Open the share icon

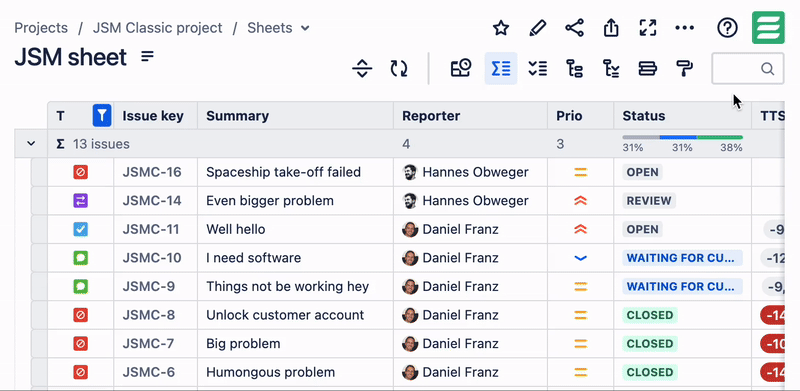[574, 28]
